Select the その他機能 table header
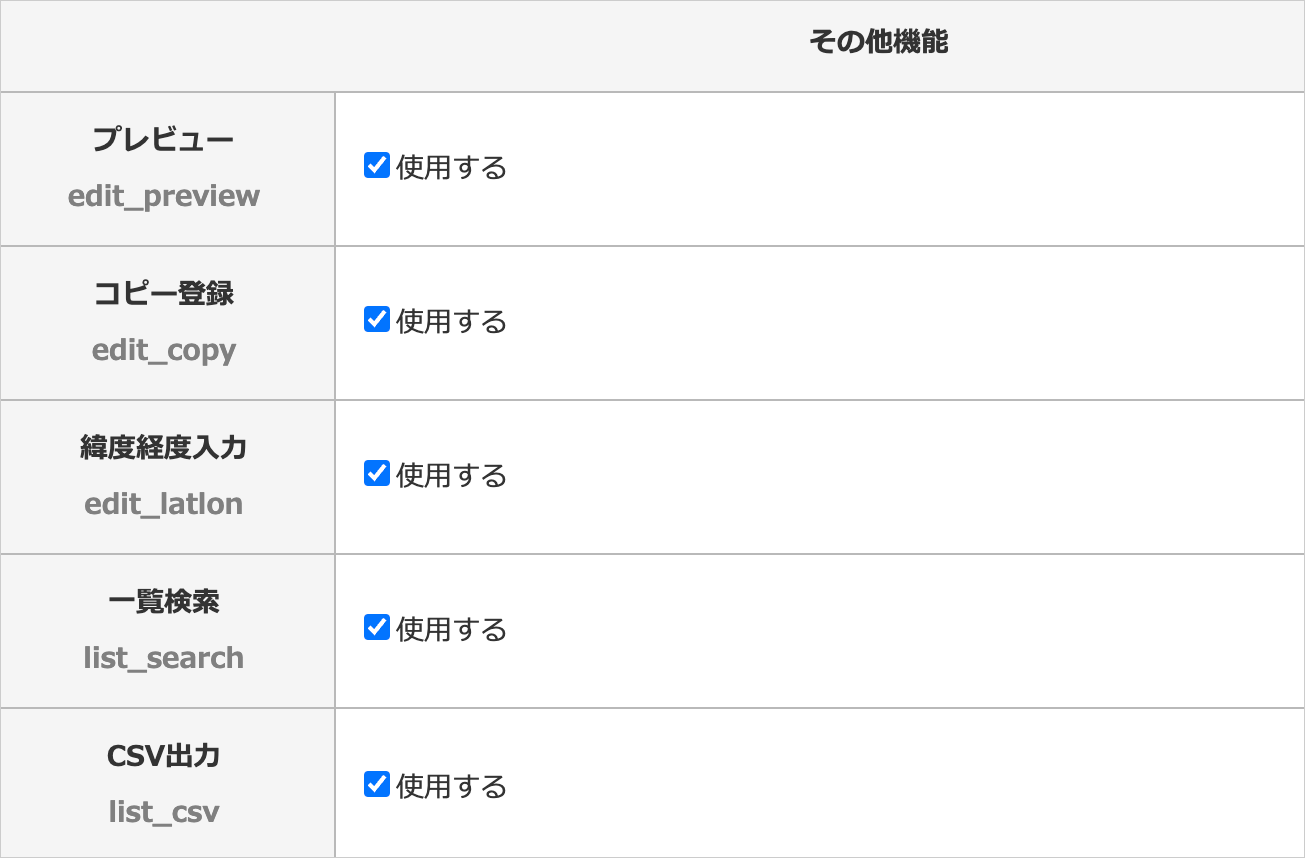The image size is (1305, 858). 878,42
